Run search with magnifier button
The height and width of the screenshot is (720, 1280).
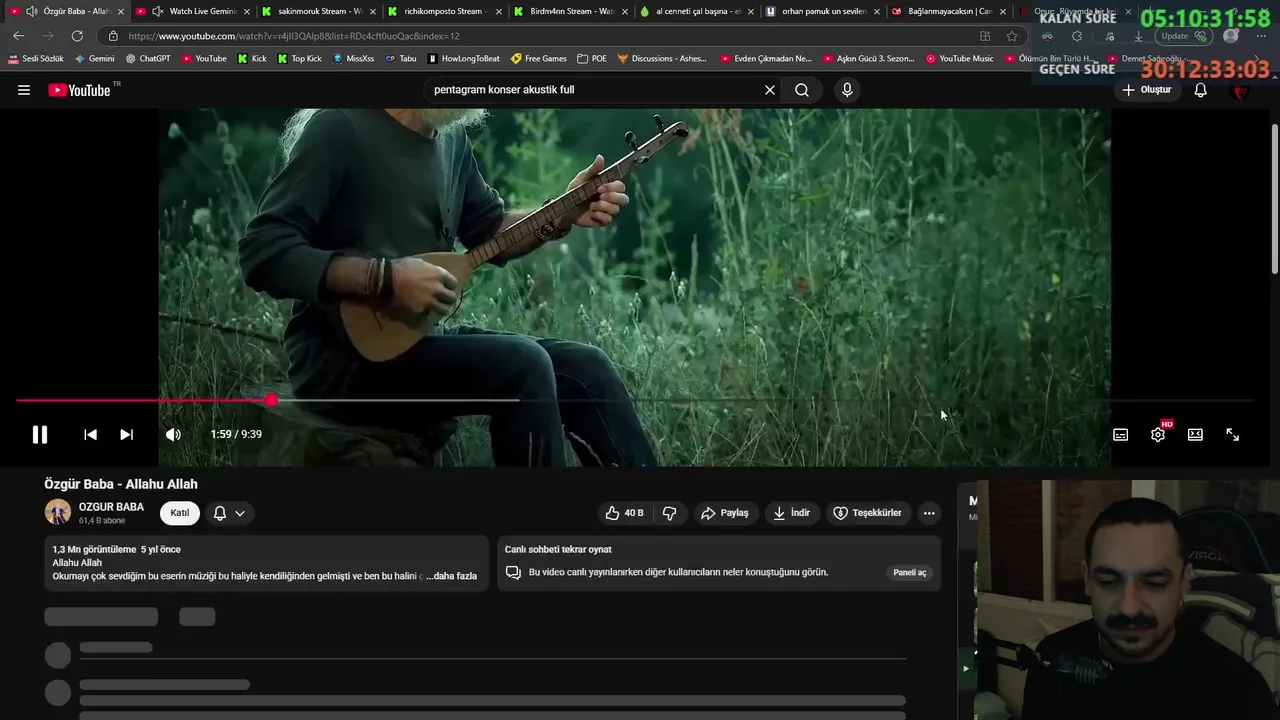pos(802,90)
